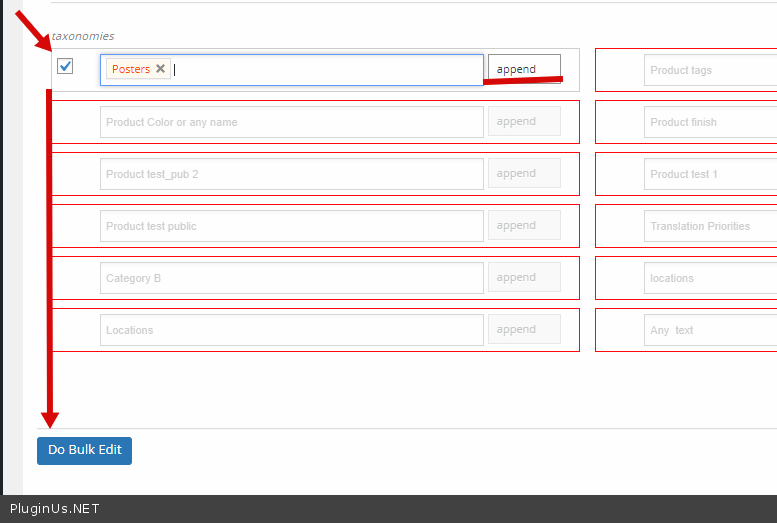
Task: Select the Posters tag label
Action: coord(131,69)
